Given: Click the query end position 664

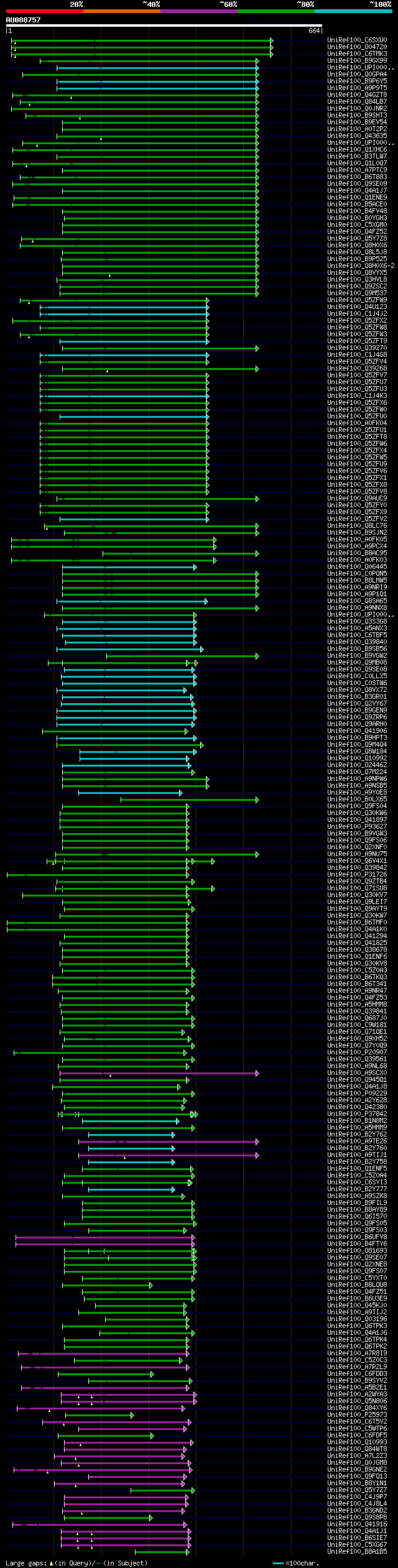Looking at the screenshot, I should (314, 30).
